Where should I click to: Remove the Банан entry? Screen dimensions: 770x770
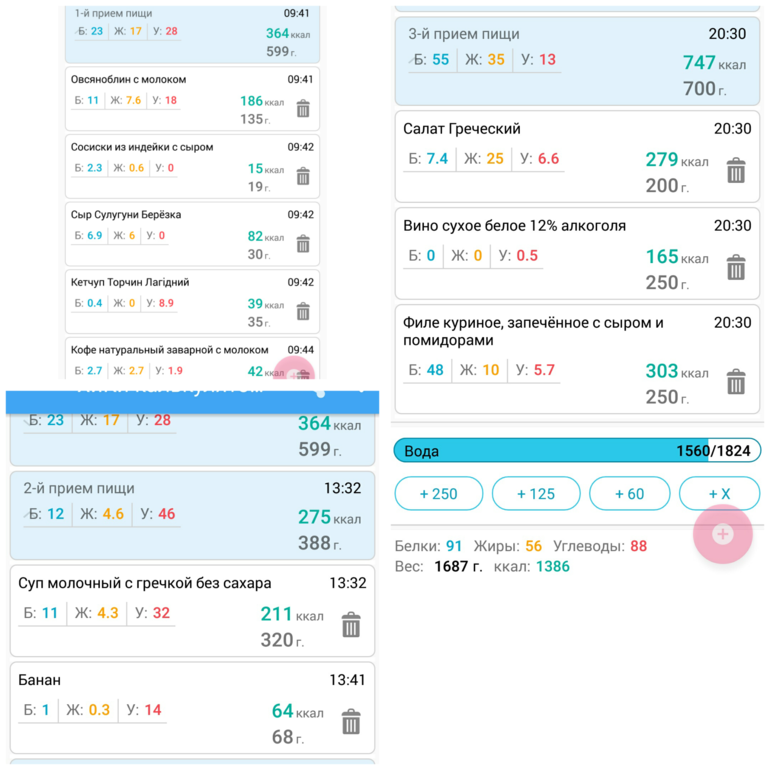350,722
